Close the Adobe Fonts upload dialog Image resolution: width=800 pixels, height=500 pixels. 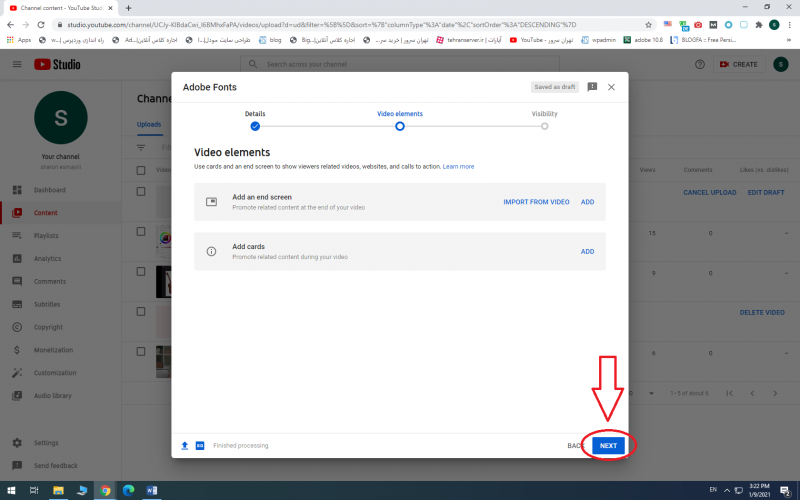point(611,87)
